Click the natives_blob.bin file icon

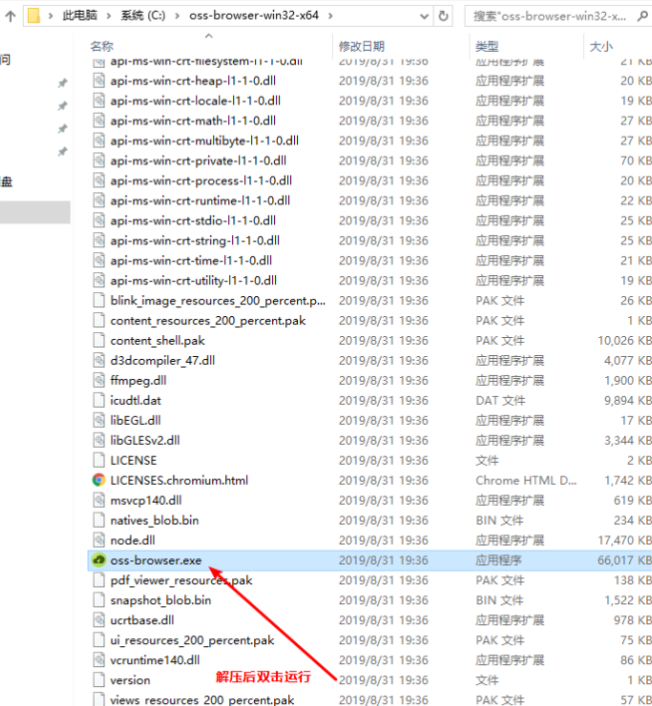point(99,520)
